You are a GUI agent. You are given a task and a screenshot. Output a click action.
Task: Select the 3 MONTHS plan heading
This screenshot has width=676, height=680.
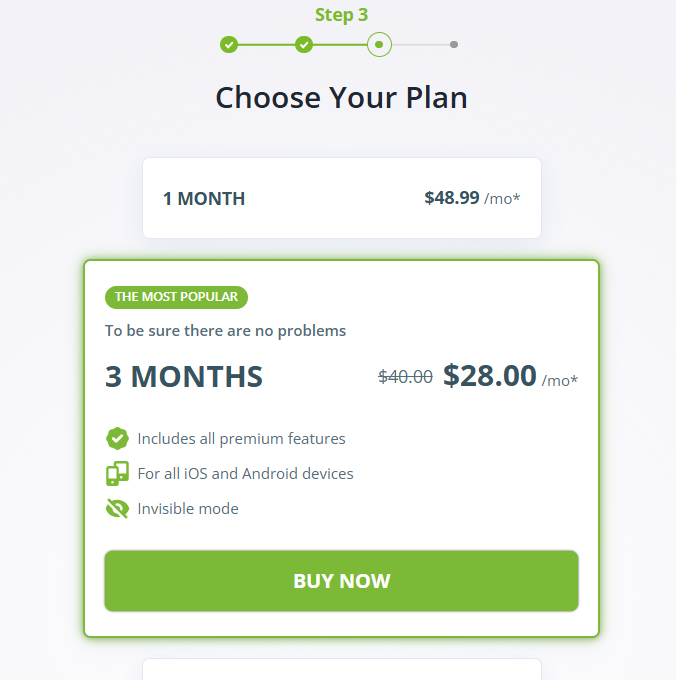pos(184,377)
